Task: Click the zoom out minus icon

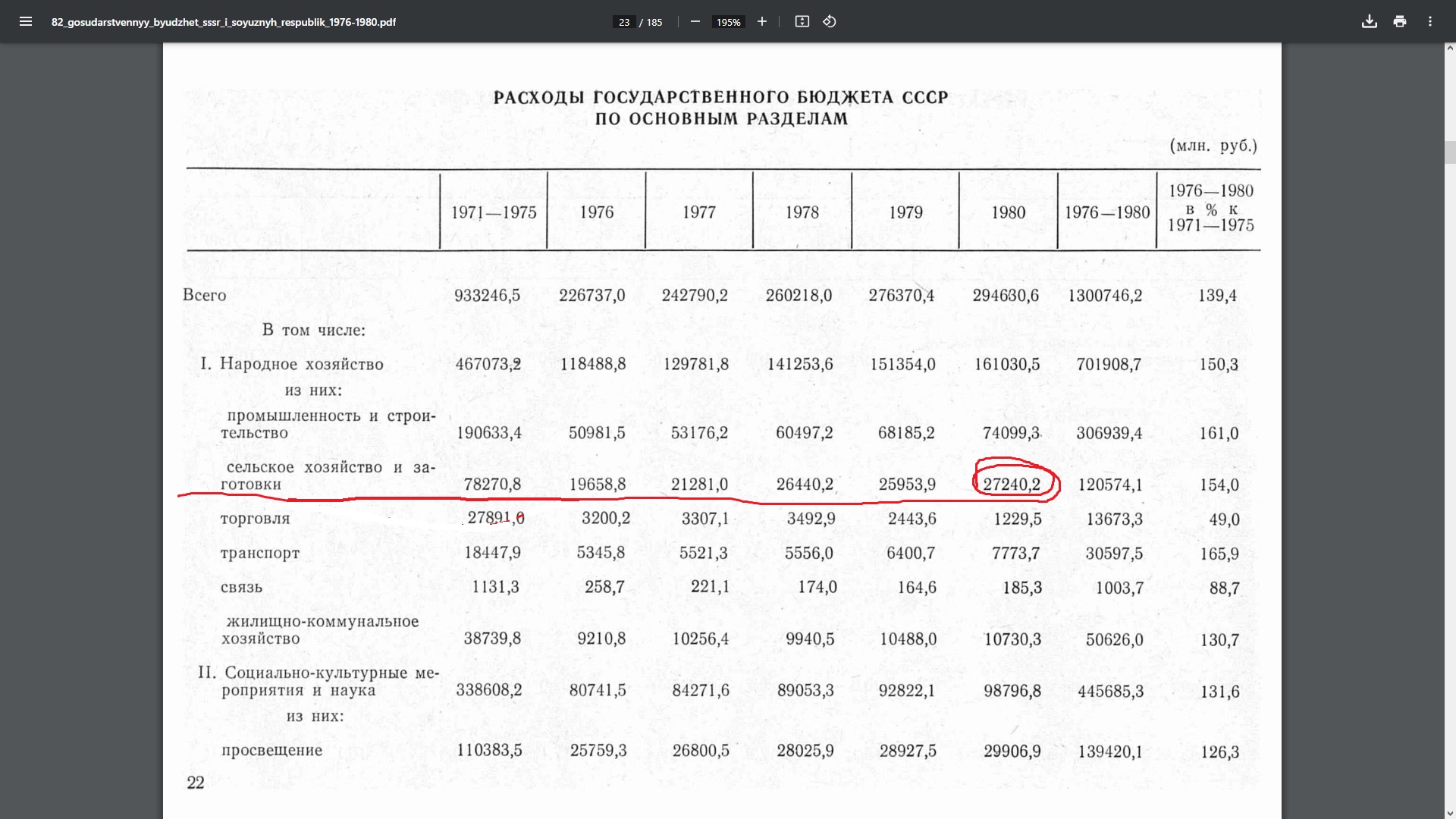Action: tap(695, 21)
